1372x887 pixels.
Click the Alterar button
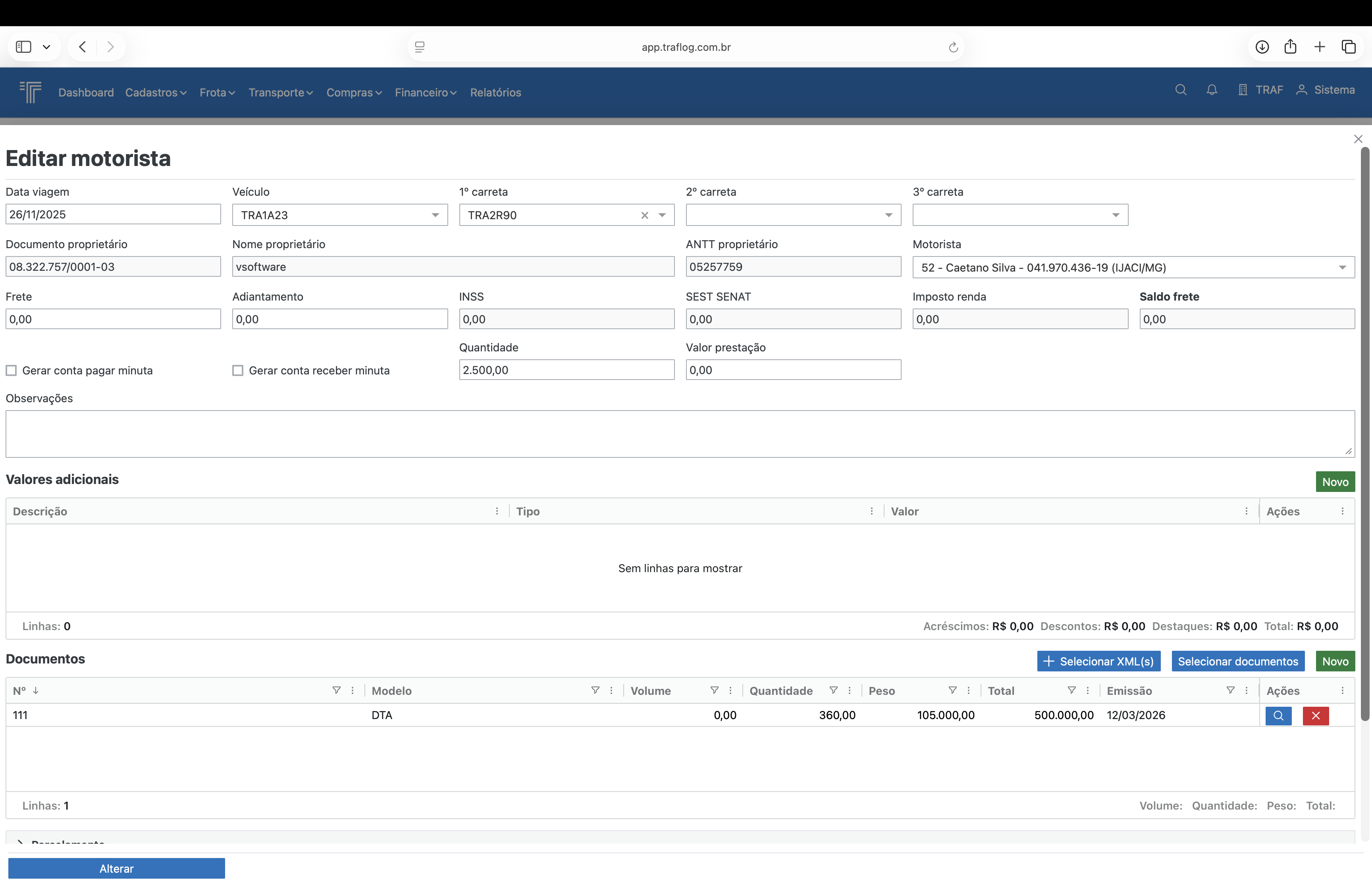(x=116, y=868)
